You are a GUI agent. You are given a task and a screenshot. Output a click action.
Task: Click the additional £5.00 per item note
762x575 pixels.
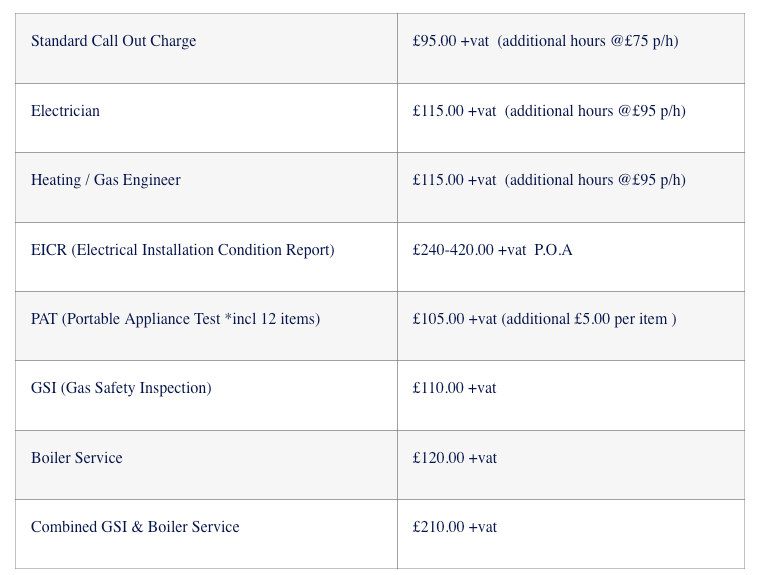click(x=589, y=320)
